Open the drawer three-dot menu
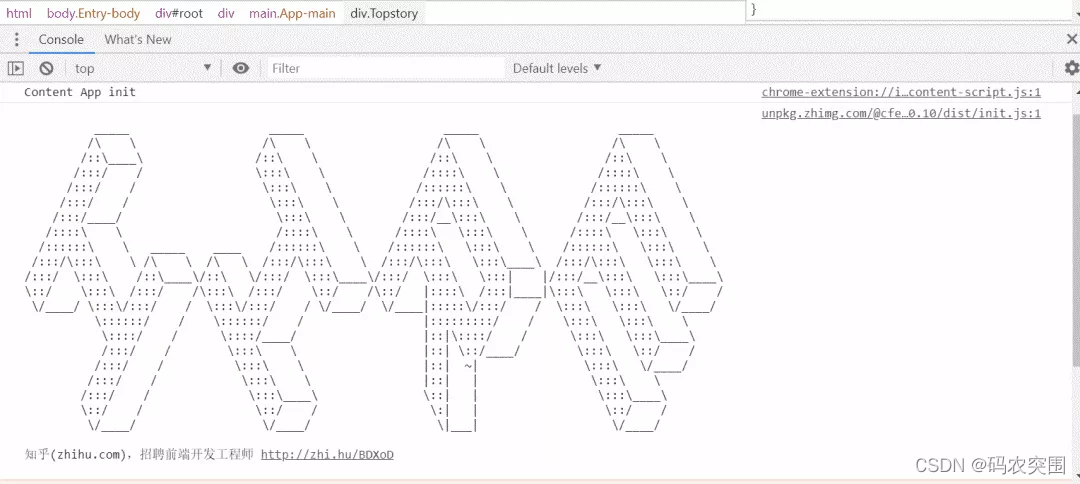1080x484 pixels. coord(17,39)
